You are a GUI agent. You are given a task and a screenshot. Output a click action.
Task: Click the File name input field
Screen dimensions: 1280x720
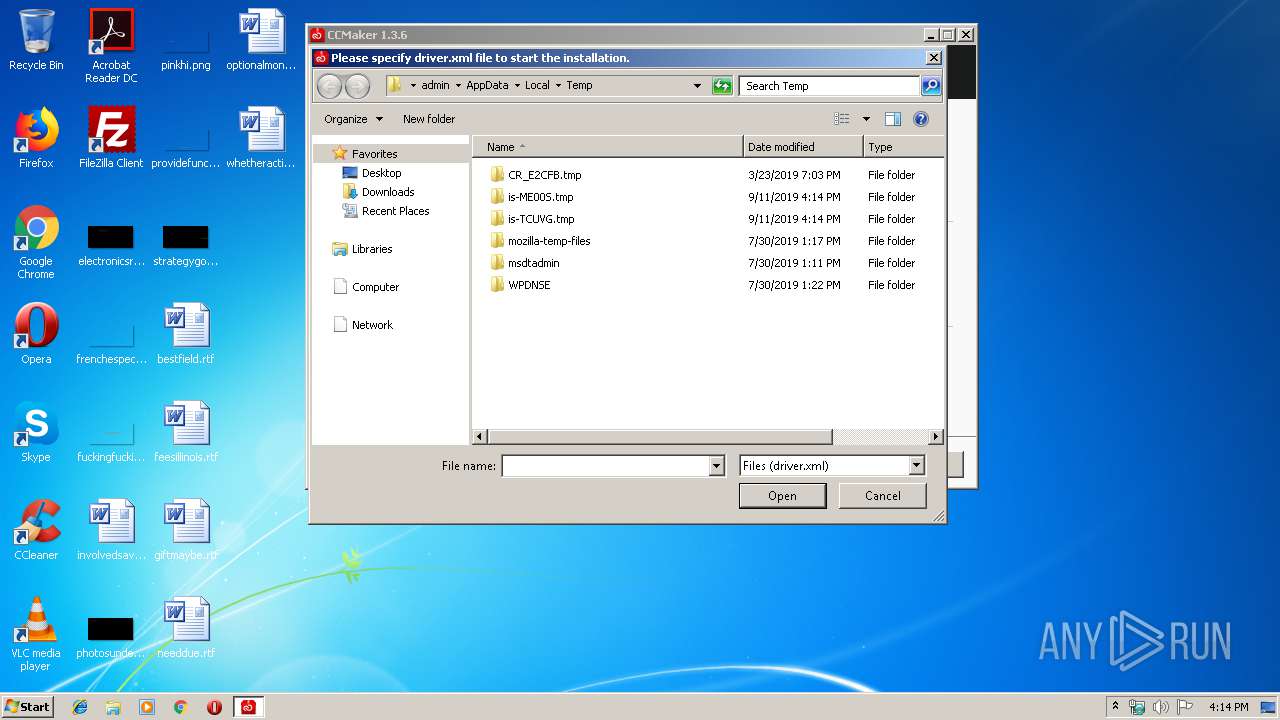[x=605, y=466]
